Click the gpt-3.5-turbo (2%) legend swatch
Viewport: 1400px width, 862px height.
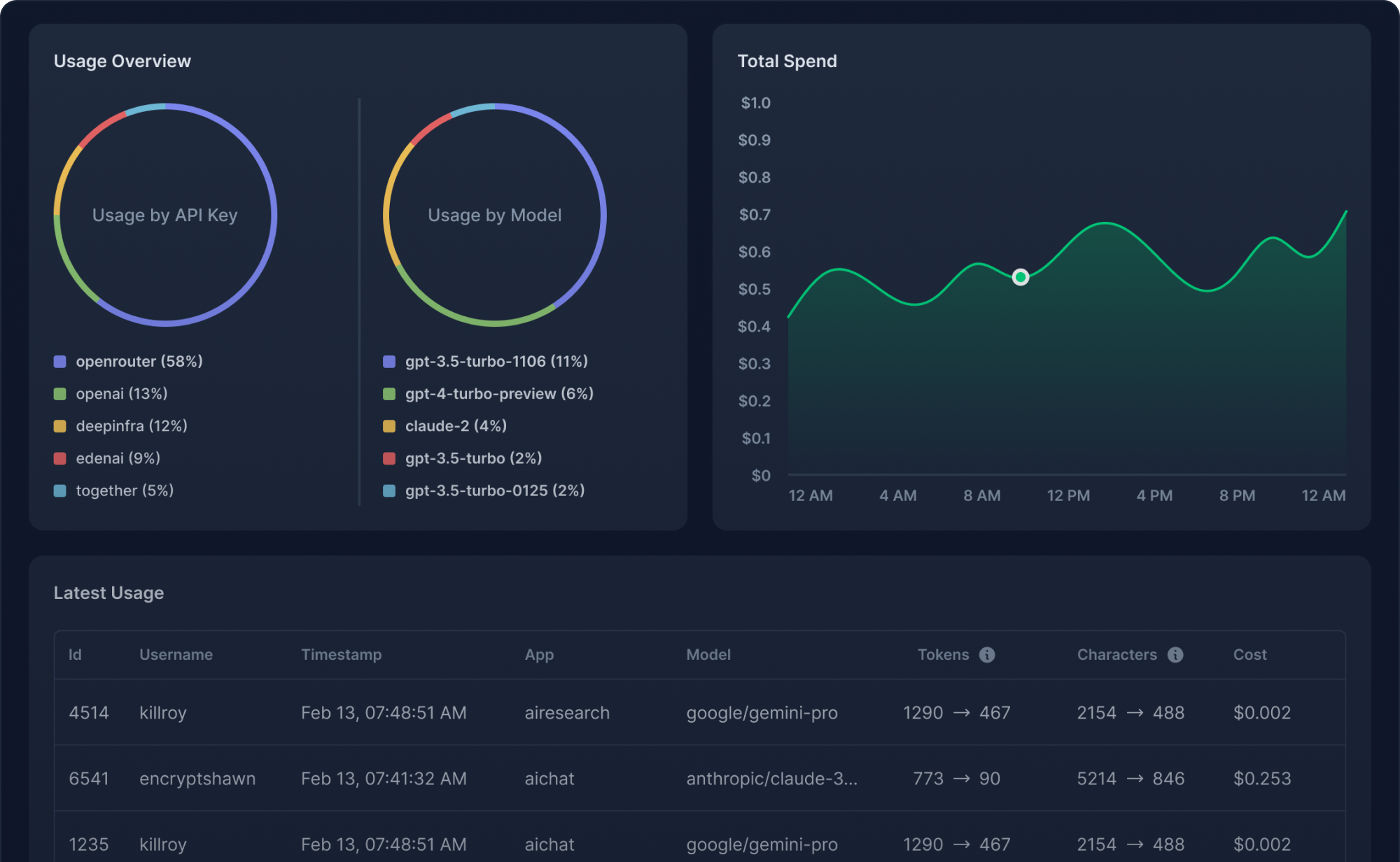click(389, 458)
